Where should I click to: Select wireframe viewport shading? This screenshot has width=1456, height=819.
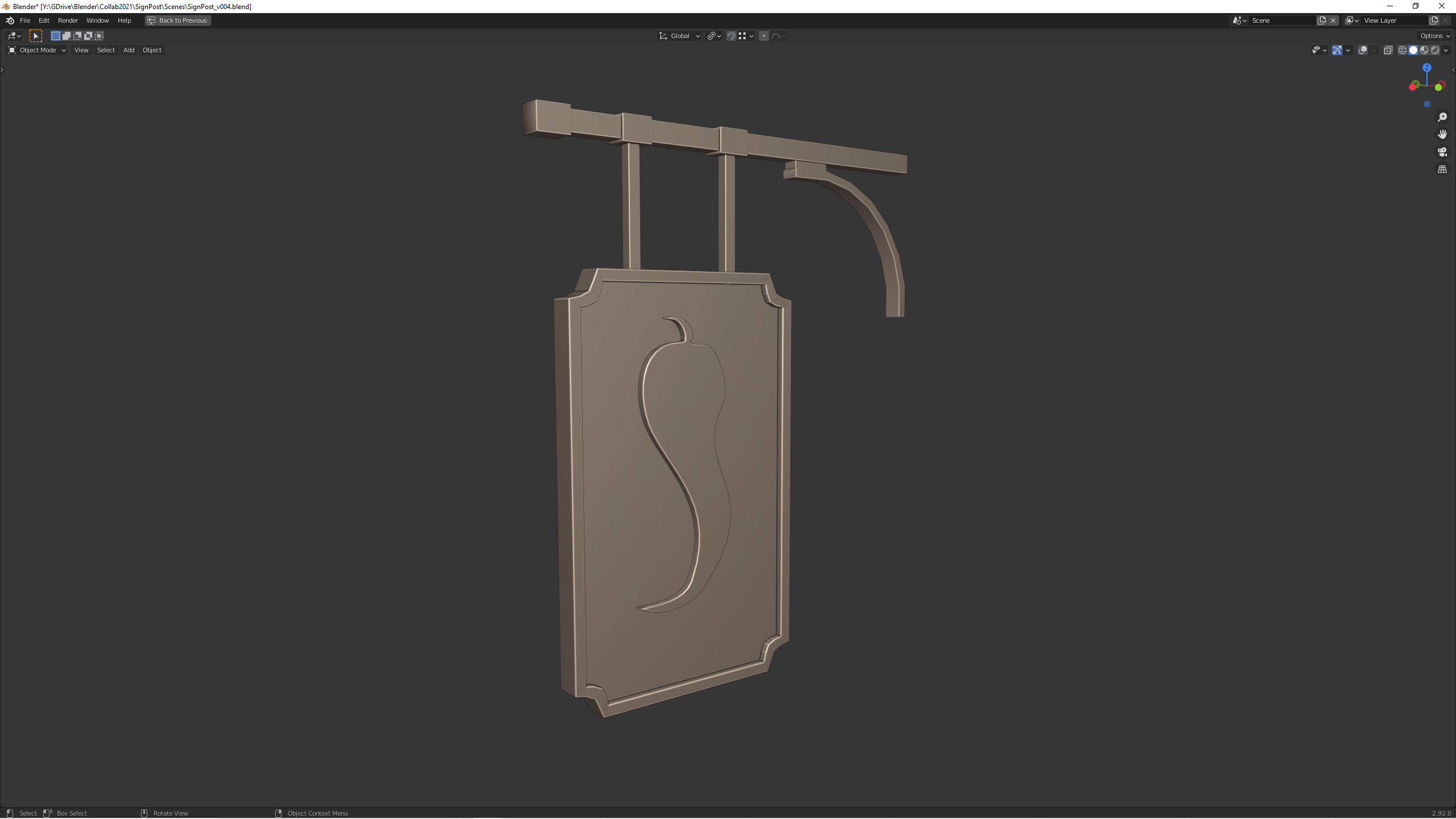[1403, 50]
